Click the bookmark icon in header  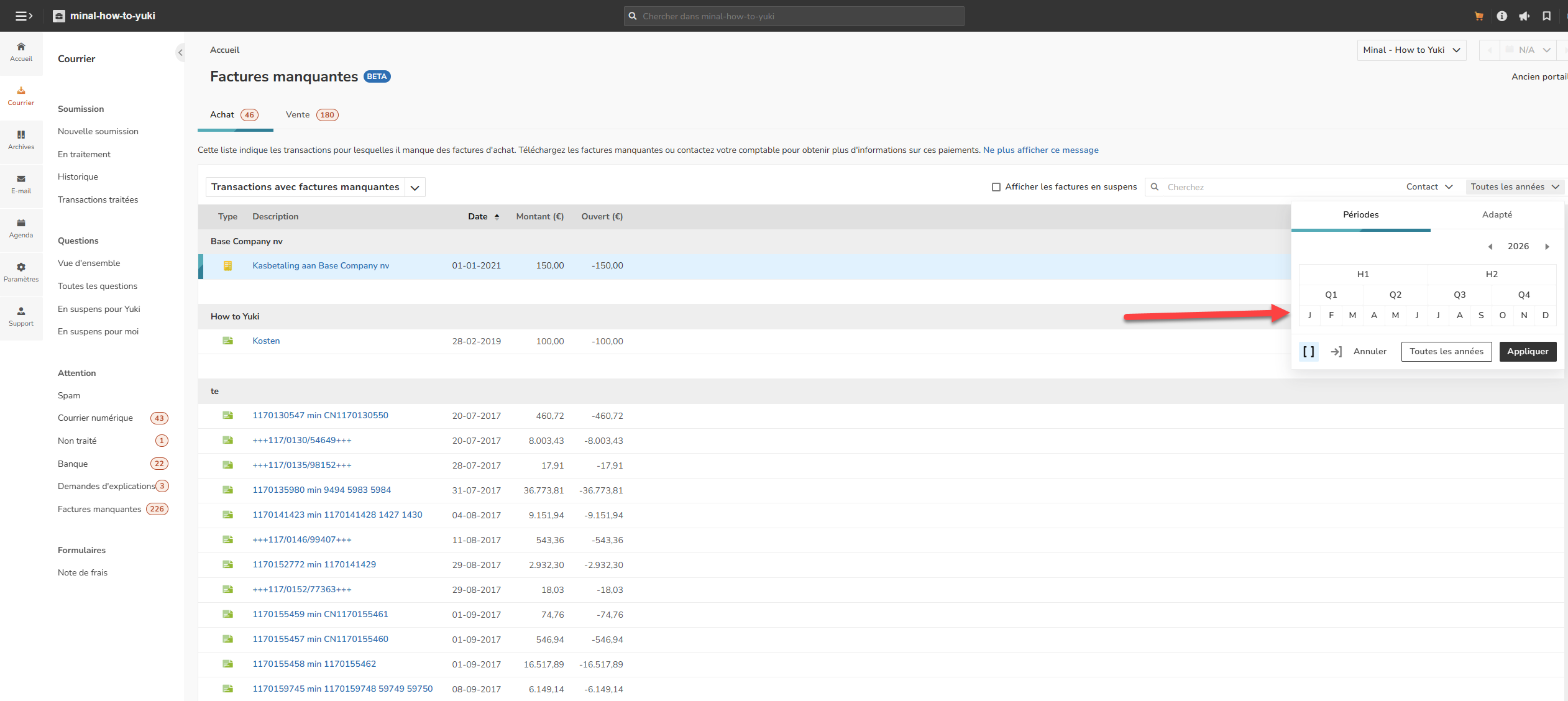click(1546, 16)
